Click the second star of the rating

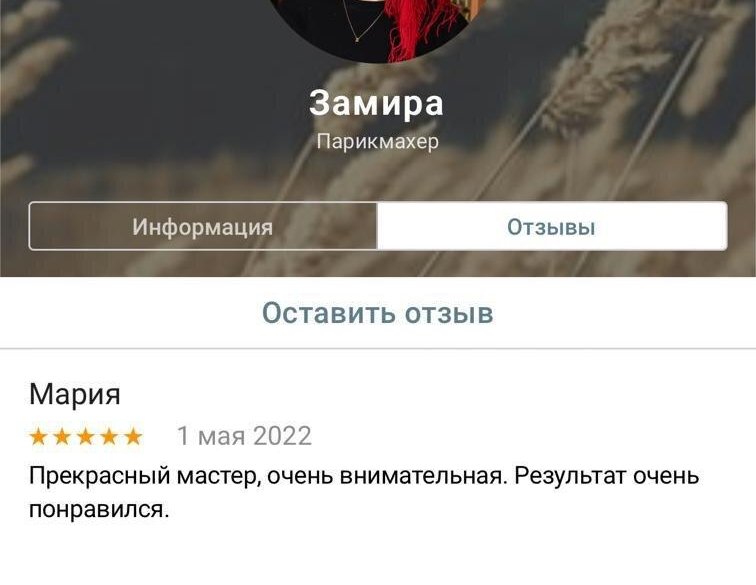click(62, 436)
